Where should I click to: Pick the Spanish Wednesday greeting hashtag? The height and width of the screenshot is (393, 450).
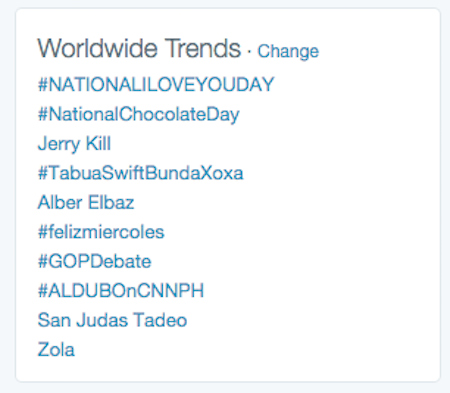click(x=101, y=232)
